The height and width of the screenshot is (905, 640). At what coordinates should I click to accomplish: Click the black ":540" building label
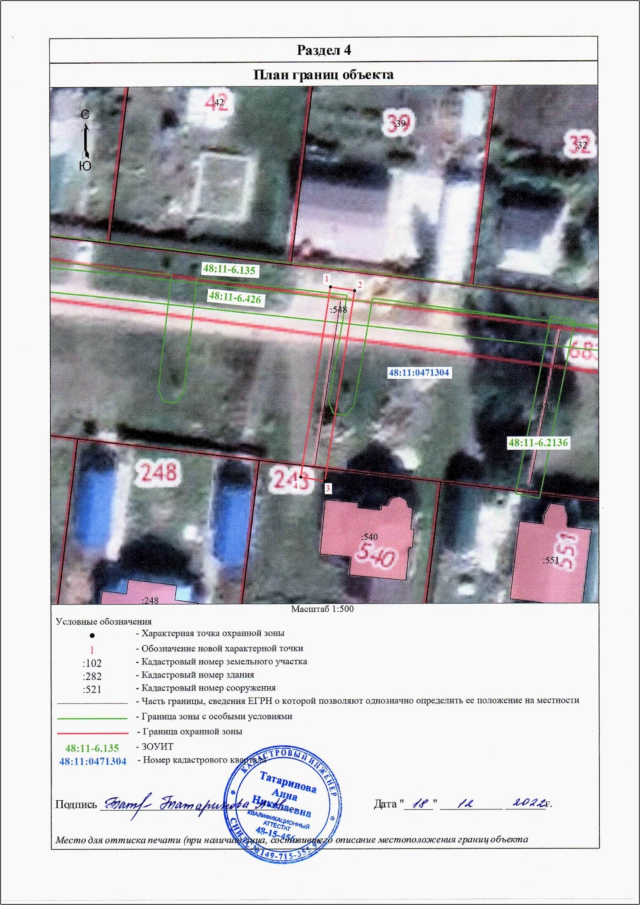pyautogui.click(x=368, y=537)
